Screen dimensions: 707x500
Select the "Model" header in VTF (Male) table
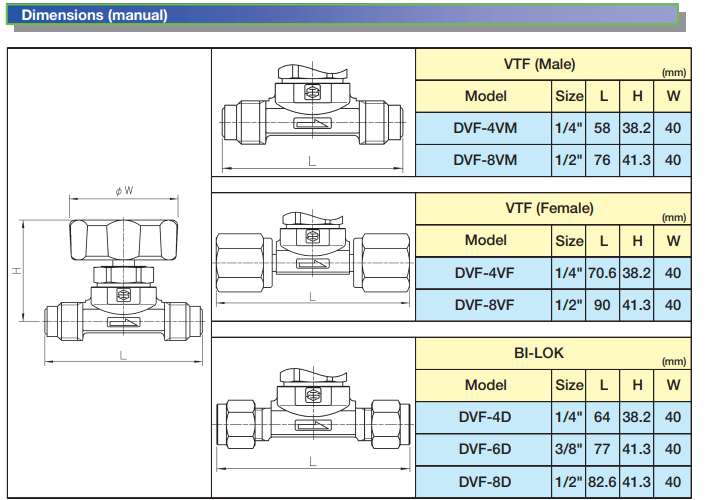[x=485, y=96]
